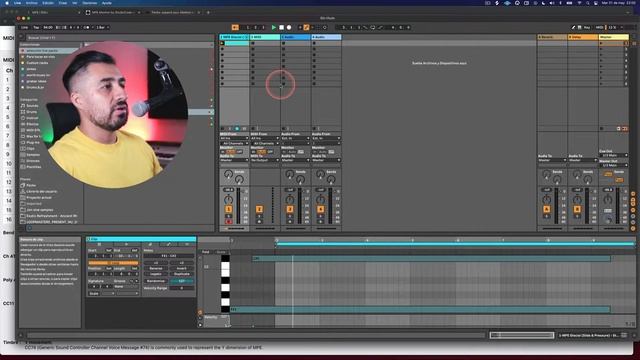The width and height of the screenshot is (640, 360).
Task: Open the Opciones menu
Action: pos(90,3)
